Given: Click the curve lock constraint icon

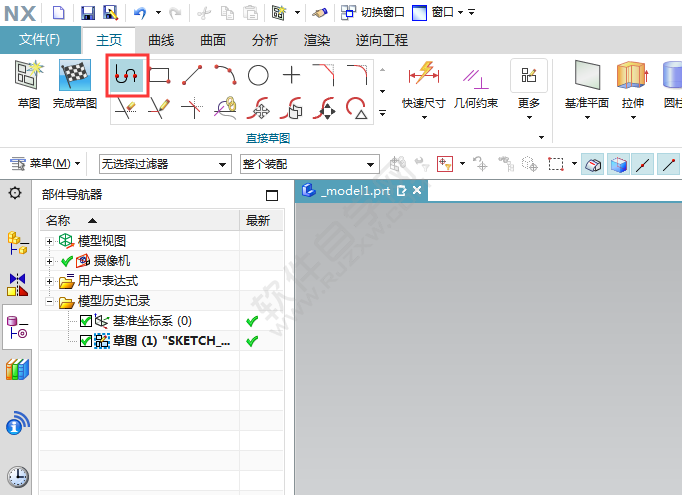Looking at the screenshot, I should click(x=225, y=108).
